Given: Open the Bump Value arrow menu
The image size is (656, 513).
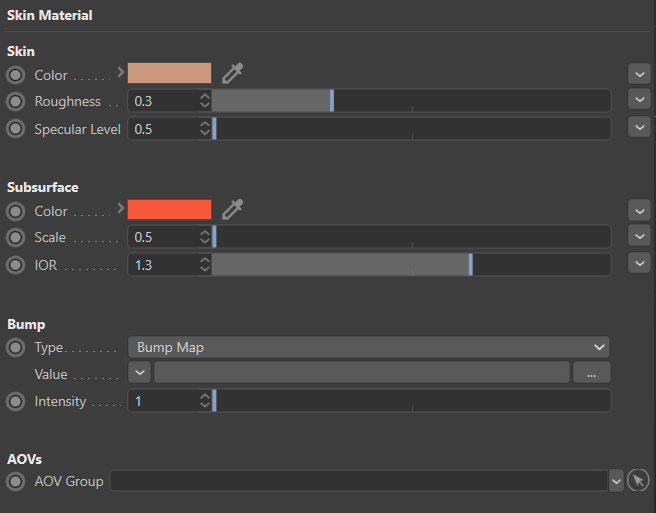Looking at the screenshot, I should point(139,373).
